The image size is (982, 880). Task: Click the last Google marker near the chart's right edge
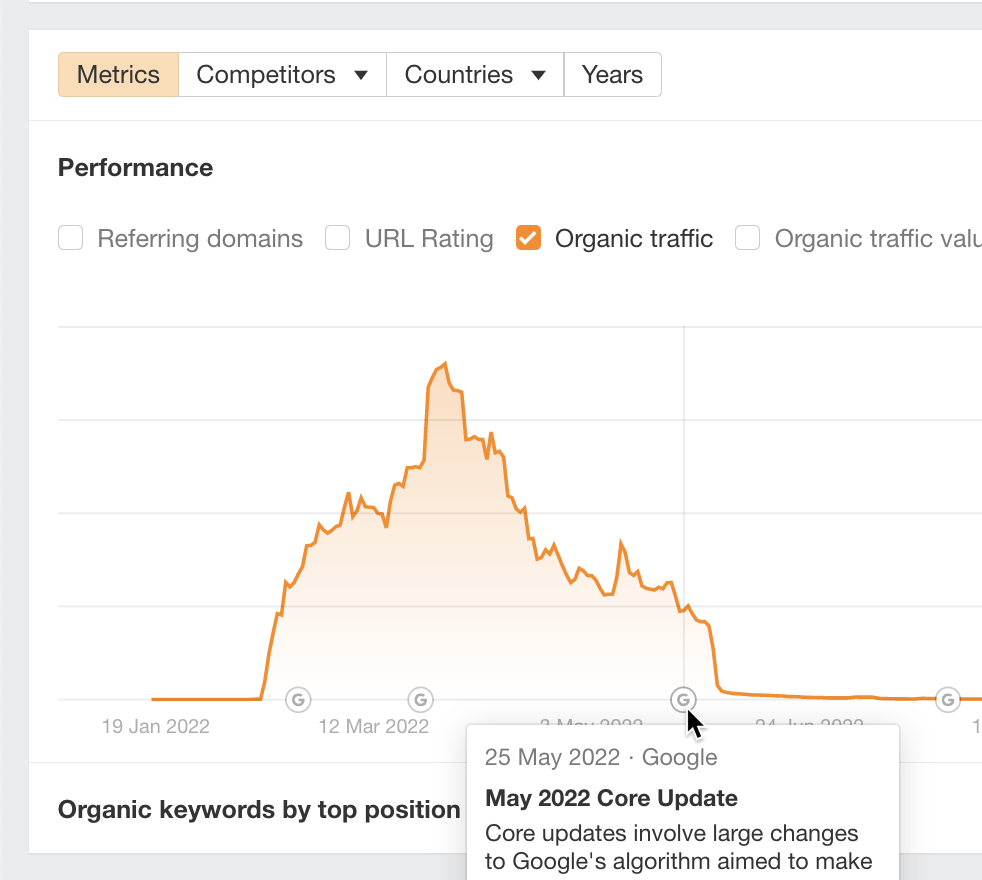(x=948, y=699)
